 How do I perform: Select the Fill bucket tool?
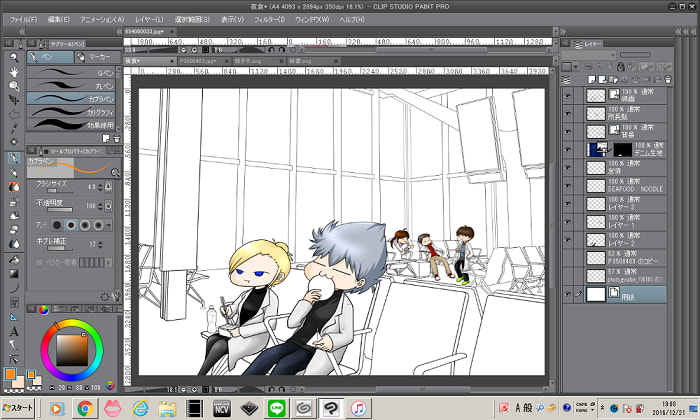click(x=14, y=259)
